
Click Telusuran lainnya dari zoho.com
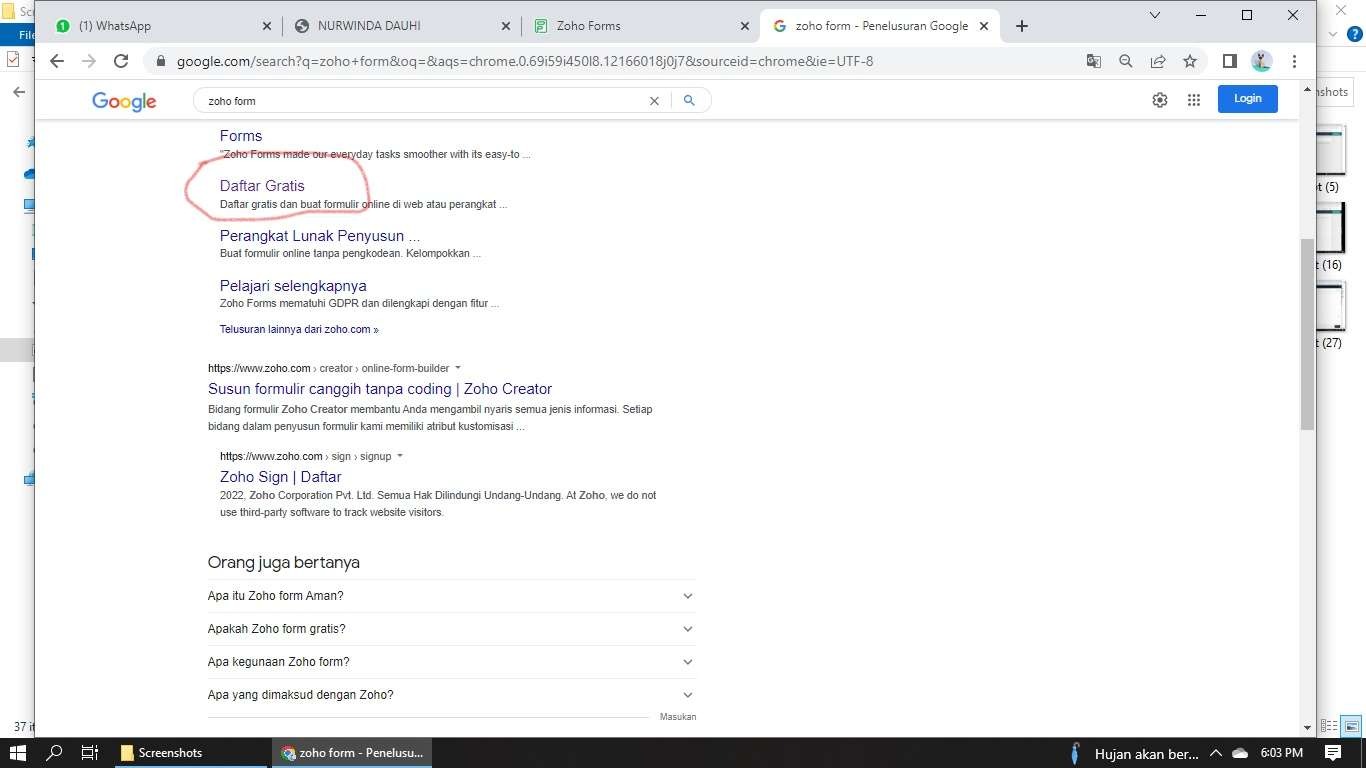tap(299, 329)
